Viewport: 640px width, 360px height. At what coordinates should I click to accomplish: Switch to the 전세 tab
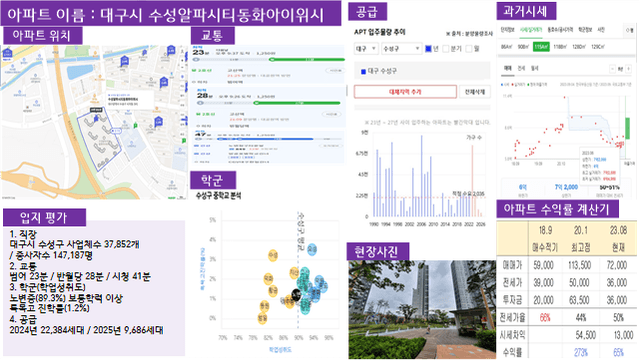(x=521, y=69)
